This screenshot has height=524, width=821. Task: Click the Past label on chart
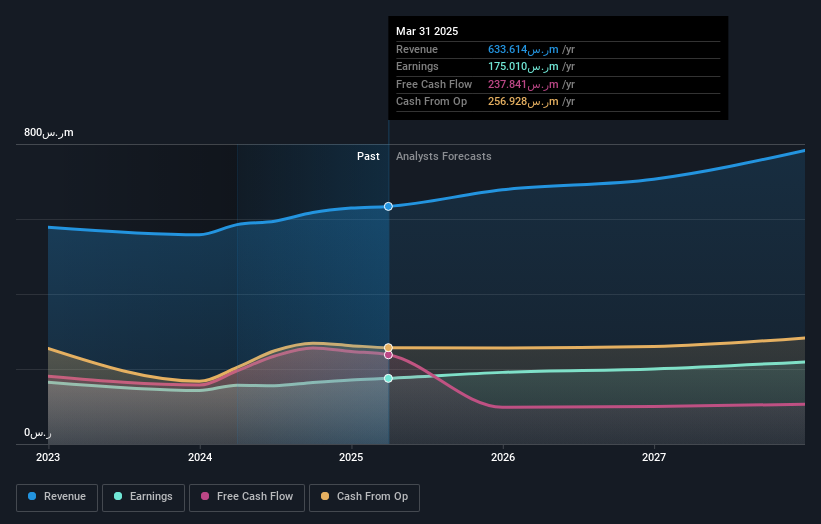(x=368, y=156)
